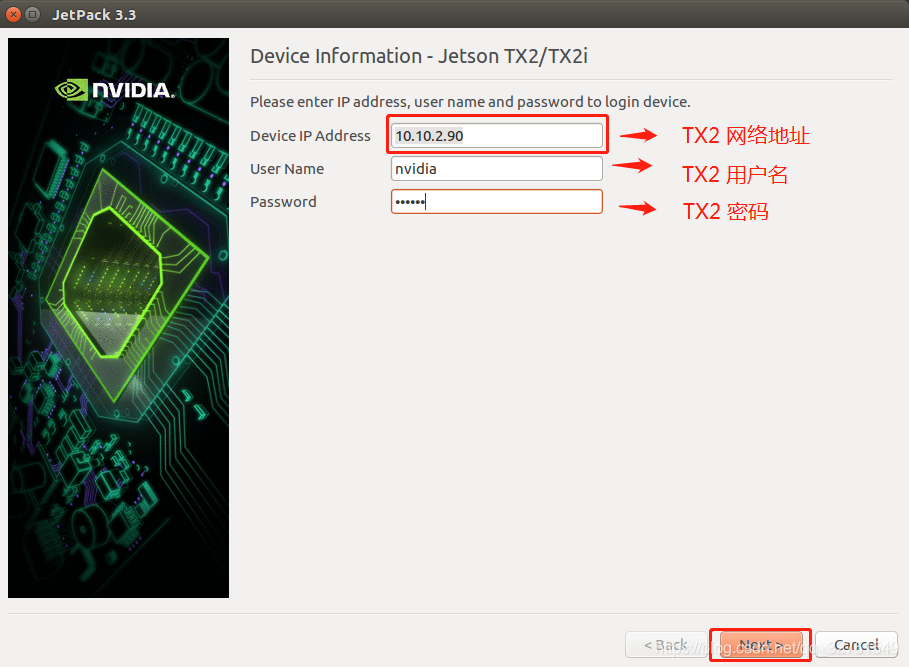Screen dimensions: 909x667
Task: Go back with the Back button
Action: pyautogui.click(x=666, y=645)
